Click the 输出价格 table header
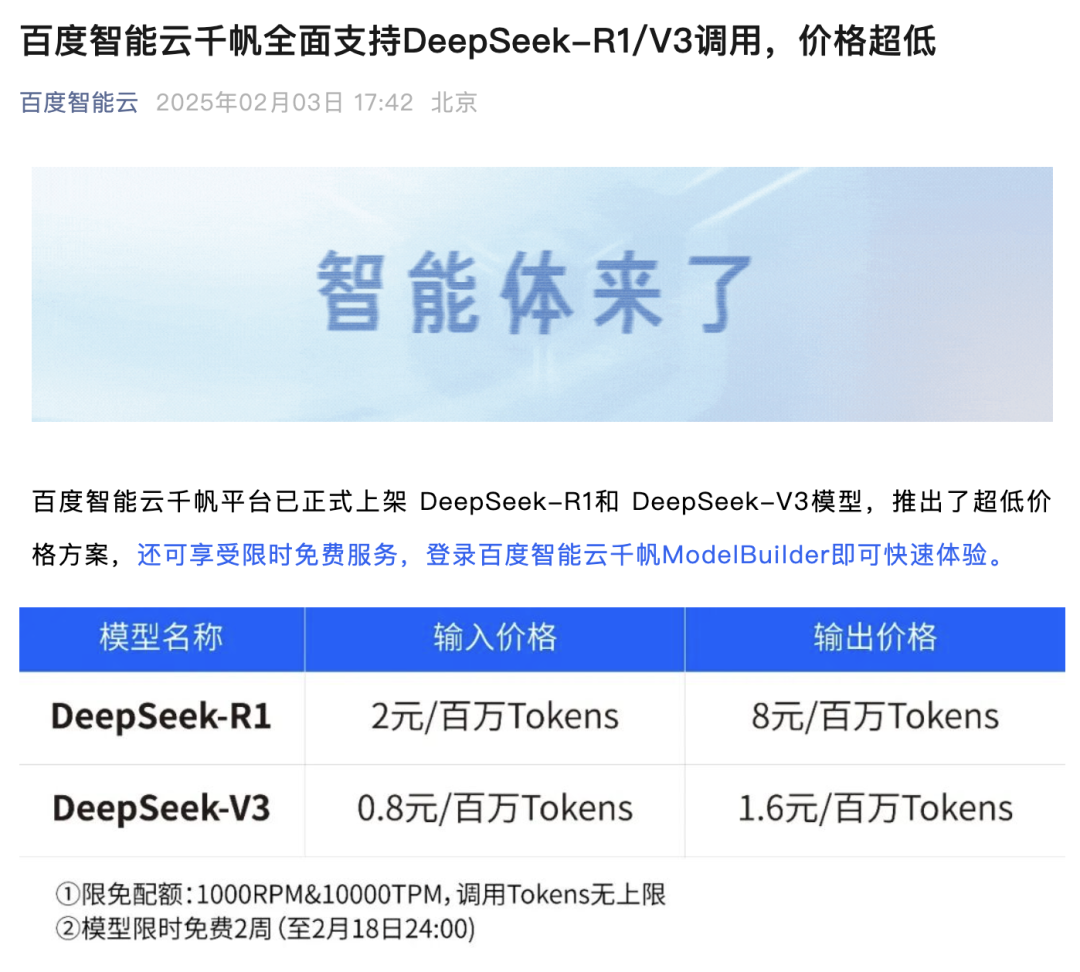Image resolution: width=1080 pixels, height=972 pixels. tap(875, 639)
